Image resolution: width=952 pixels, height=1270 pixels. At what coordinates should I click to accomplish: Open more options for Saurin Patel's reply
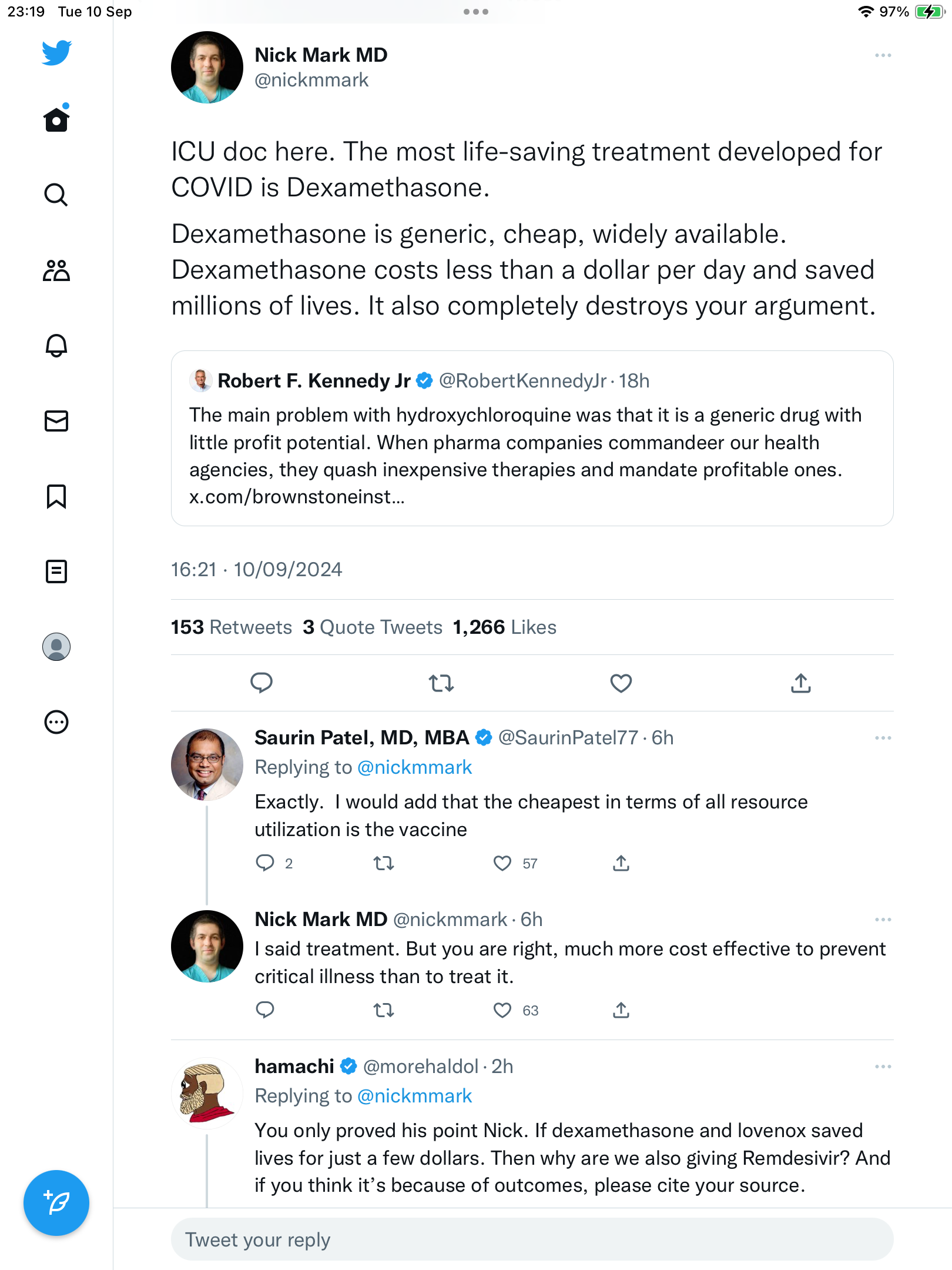[x=883, y=738]
